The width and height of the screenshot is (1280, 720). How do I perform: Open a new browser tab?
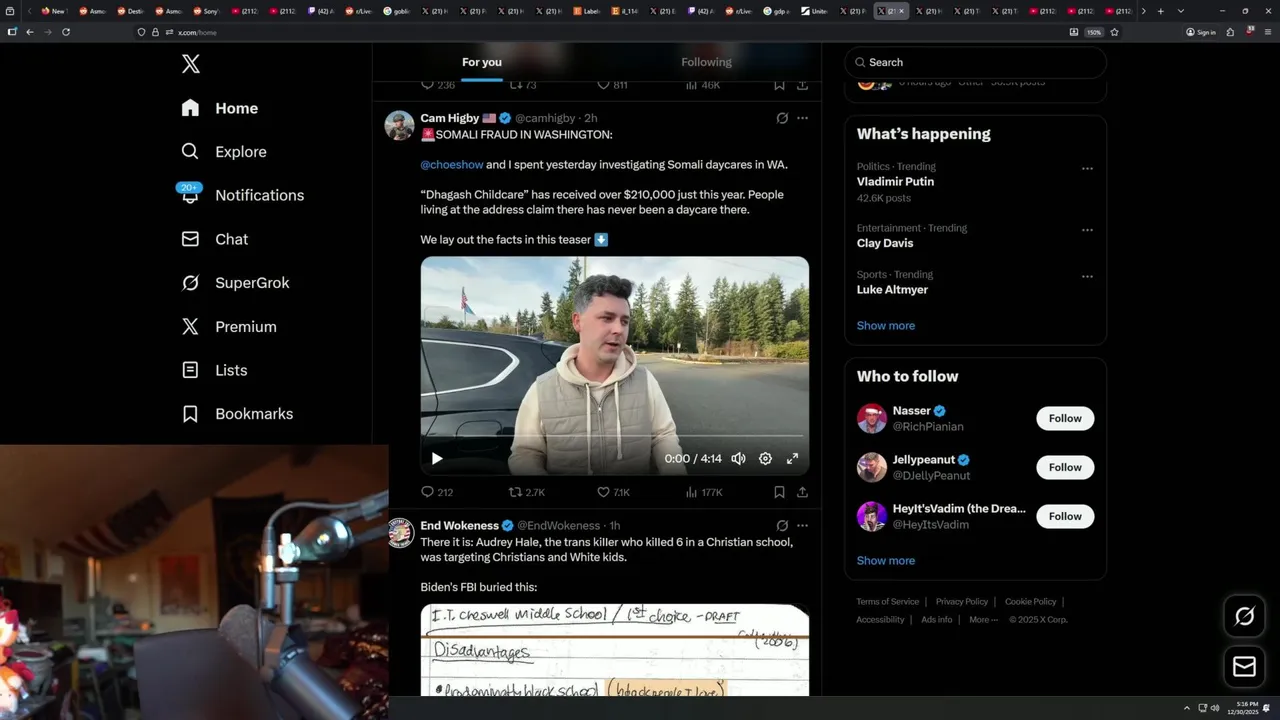point(1160,11)
